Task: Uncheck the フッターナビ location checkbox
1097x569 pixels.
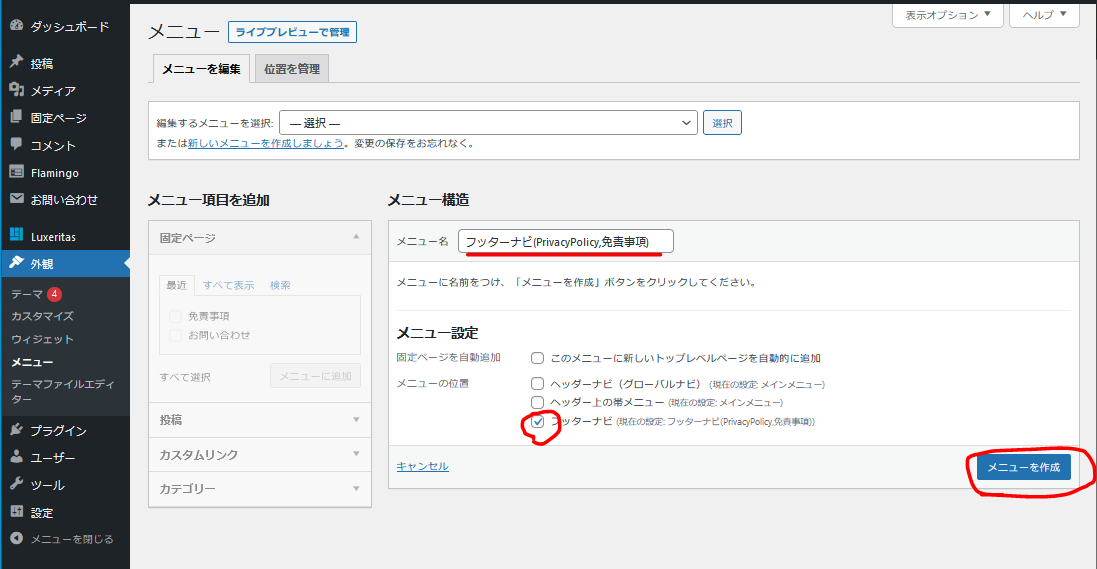Action: [x=538, y=422]
